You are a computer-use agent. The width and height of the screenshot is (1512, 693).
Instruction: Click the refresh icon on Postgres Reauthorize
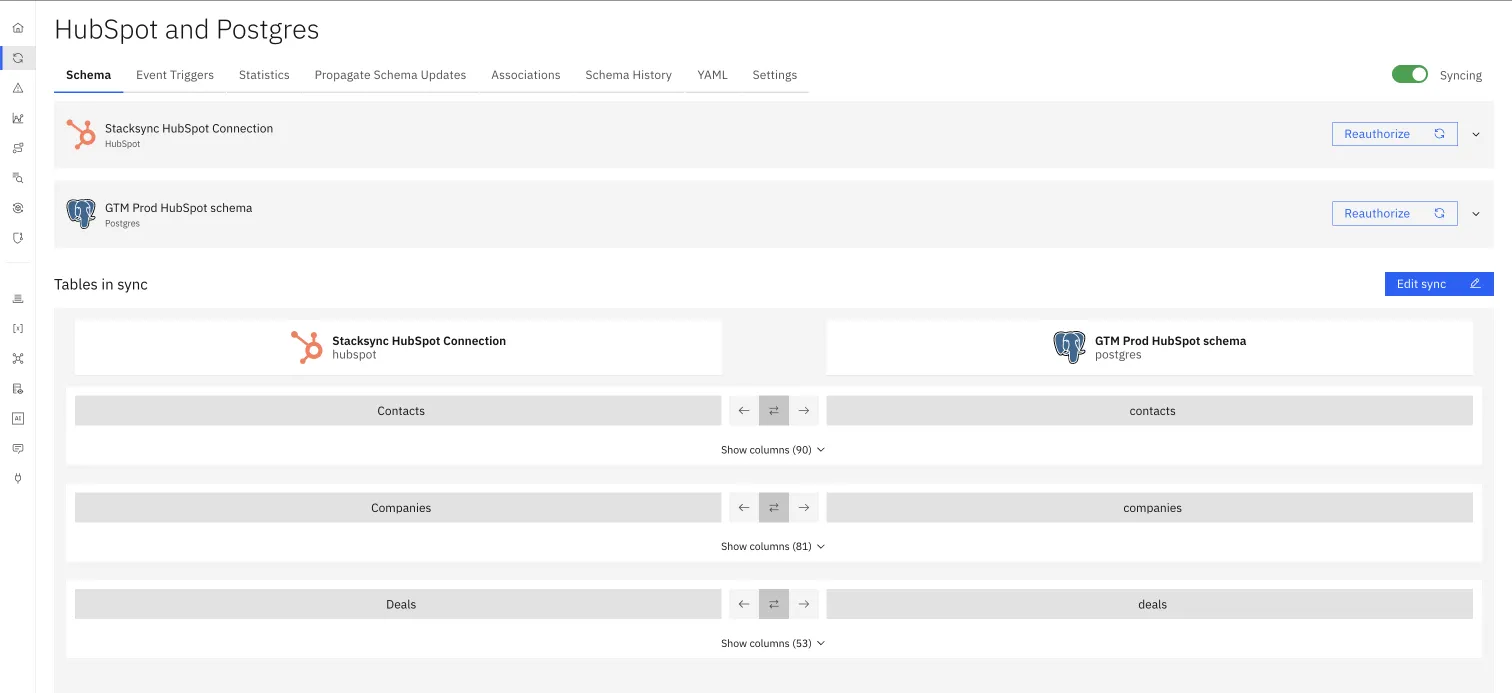coord(1439,213)
